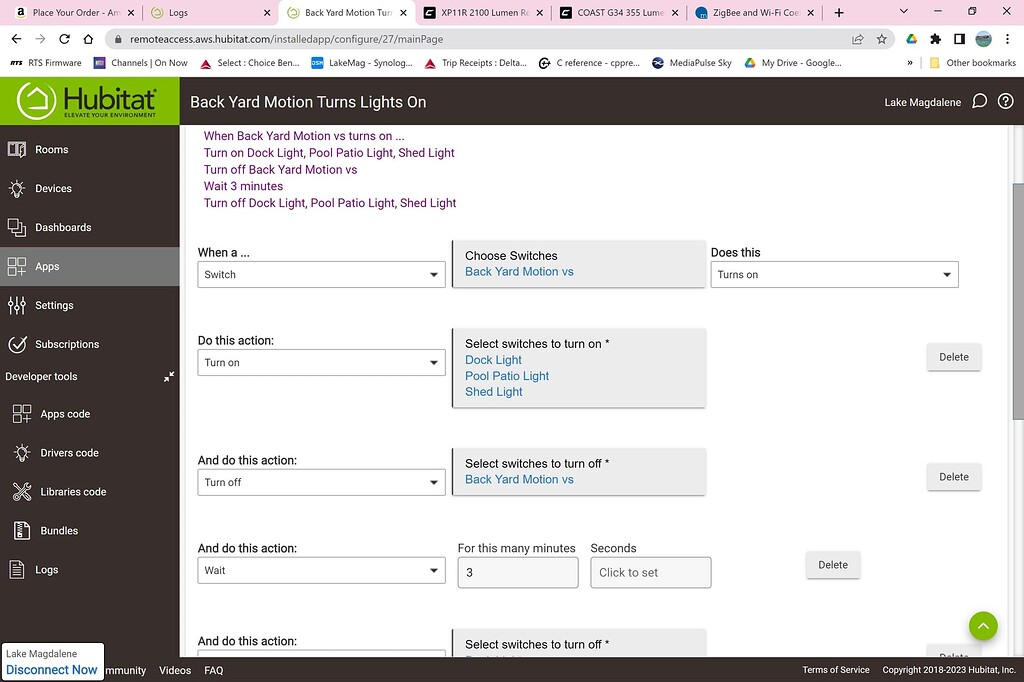Click the green scroll-to-top button

click(983, 626)
